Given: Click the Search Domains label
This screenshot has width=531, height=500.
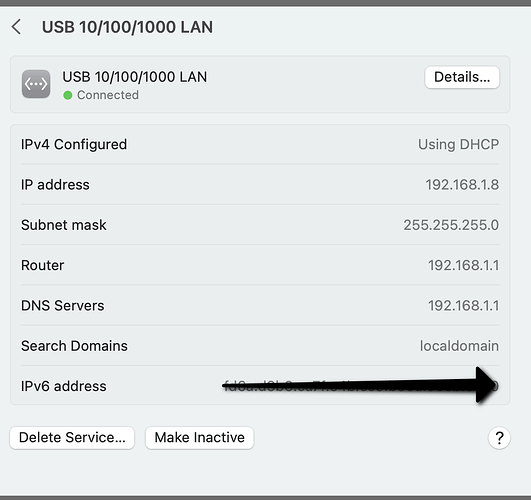Looking at the screenshot, I should [x=74, y=346].
